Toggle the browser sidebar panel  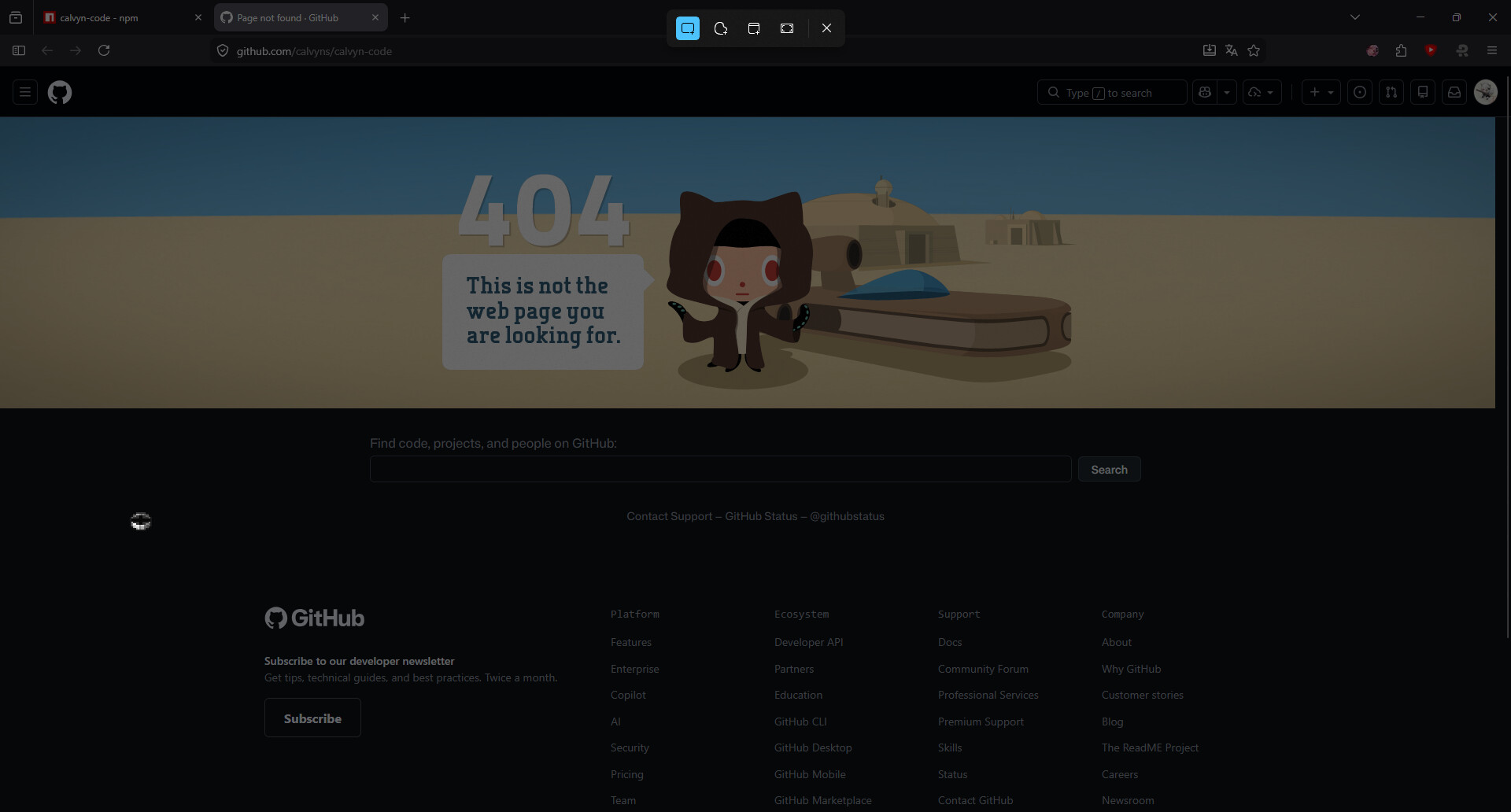coord(19,50)
